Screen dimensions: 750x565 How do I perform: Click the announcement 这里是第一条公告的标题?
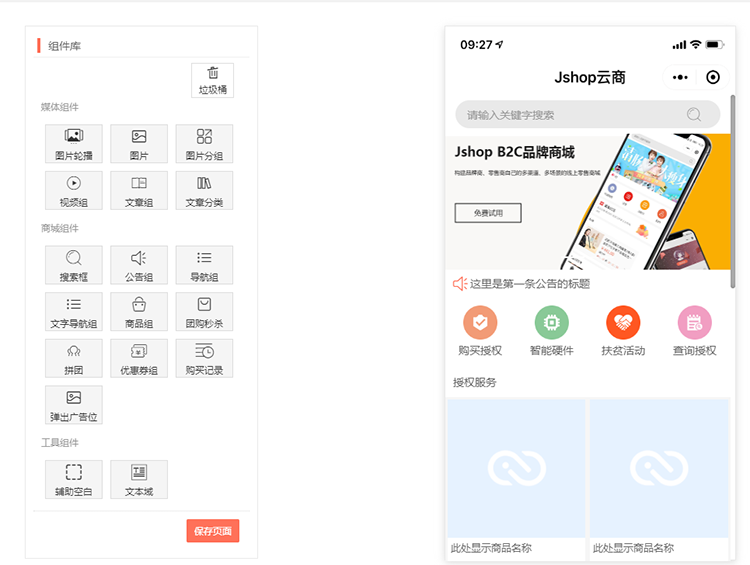529,284
